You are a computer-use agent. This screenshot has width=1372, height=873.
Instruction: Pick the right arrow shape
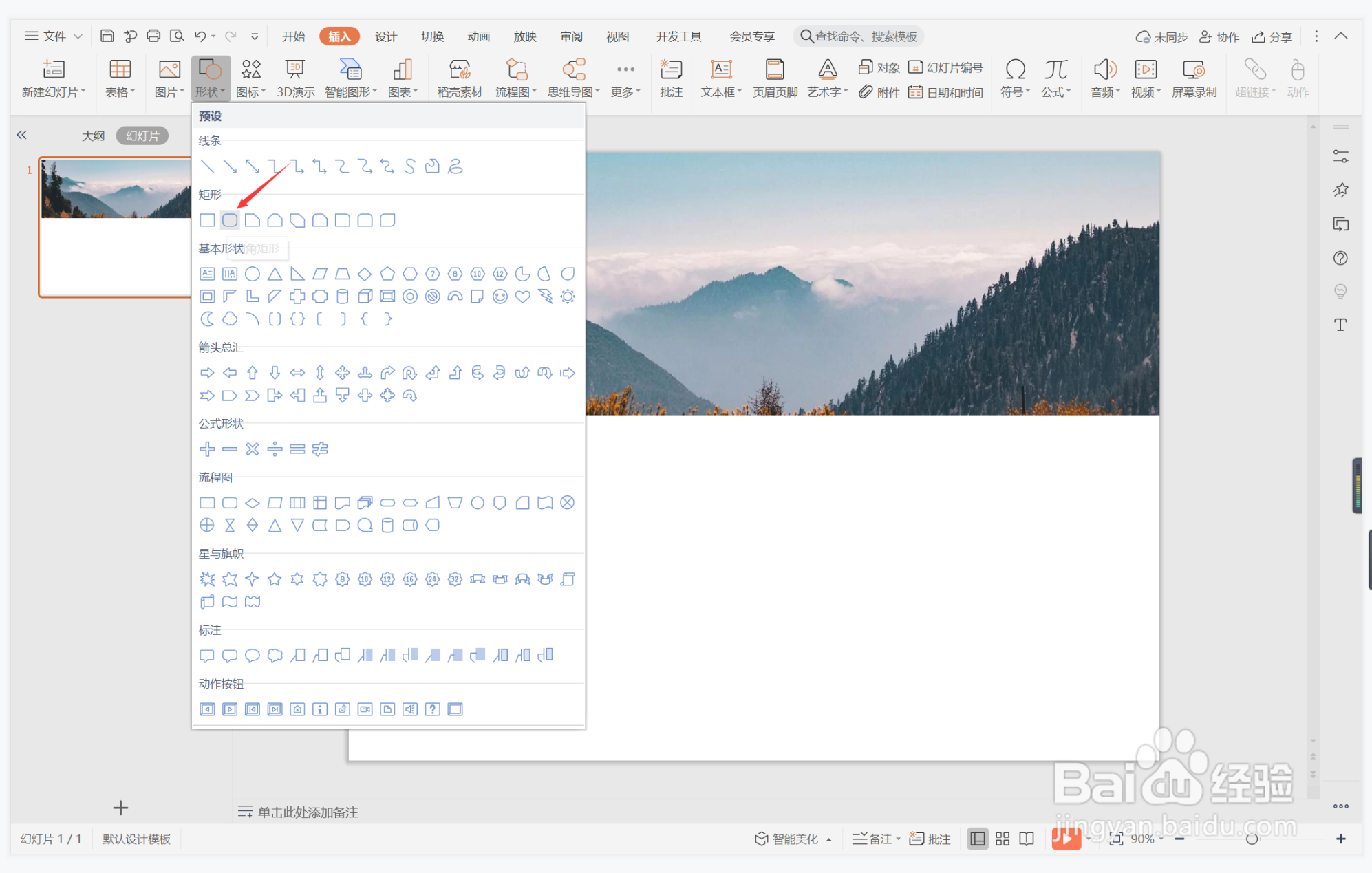[207, 373]
